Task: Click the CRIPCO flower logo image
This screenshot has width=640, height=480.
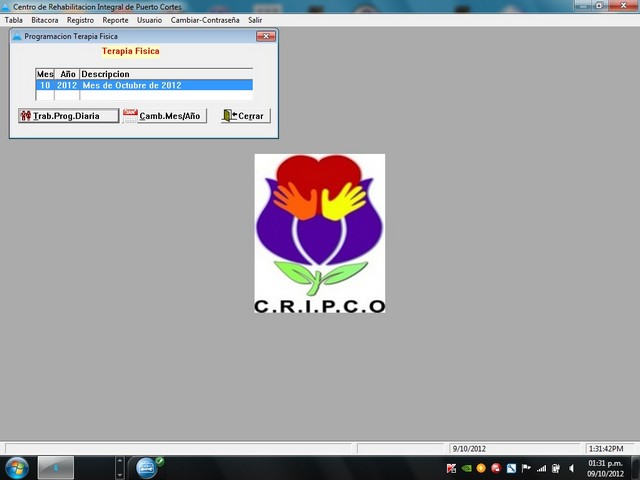Action: point(320,233)
